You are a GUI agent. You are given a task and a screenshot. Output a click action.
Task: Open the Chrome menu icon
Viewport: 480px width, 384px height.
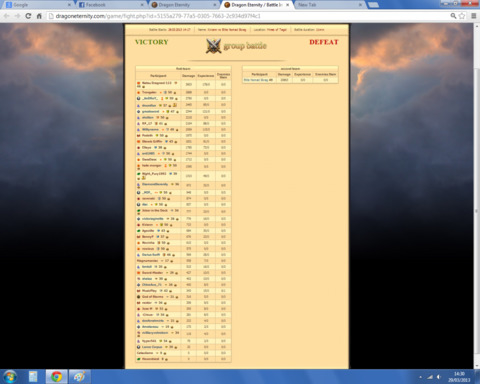tap(474, 16)
